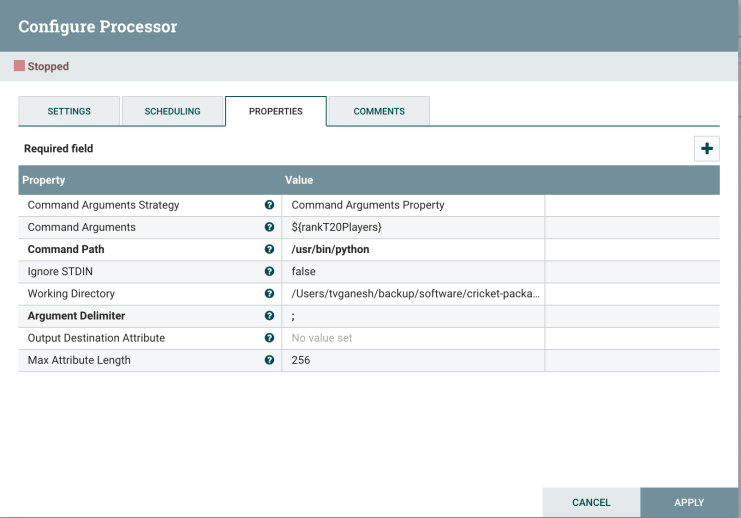Edit the Command Path value /usr/bin/python
The height and width of the screenshot is (518, 741).
(413, 250)
